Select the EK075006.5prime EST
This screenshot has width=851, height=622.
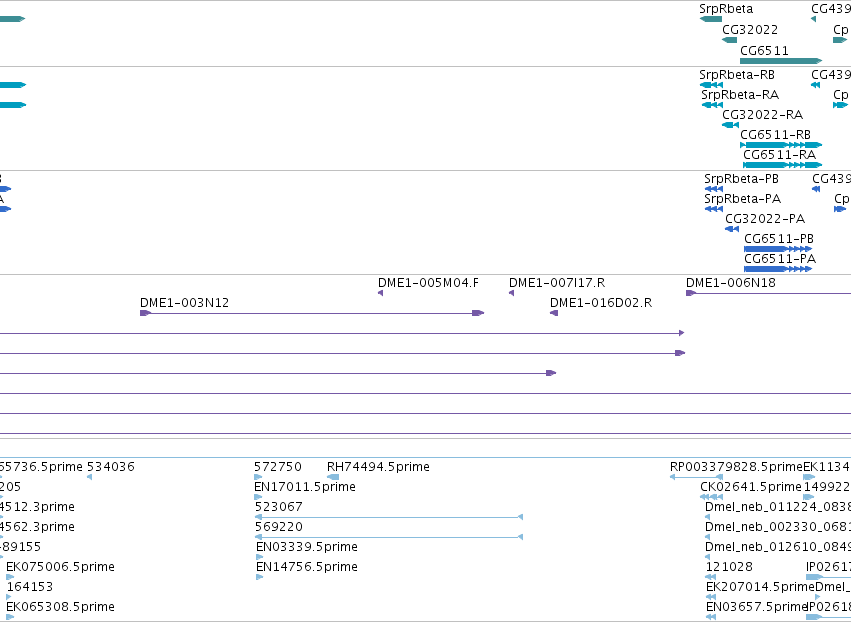(10, 577)
